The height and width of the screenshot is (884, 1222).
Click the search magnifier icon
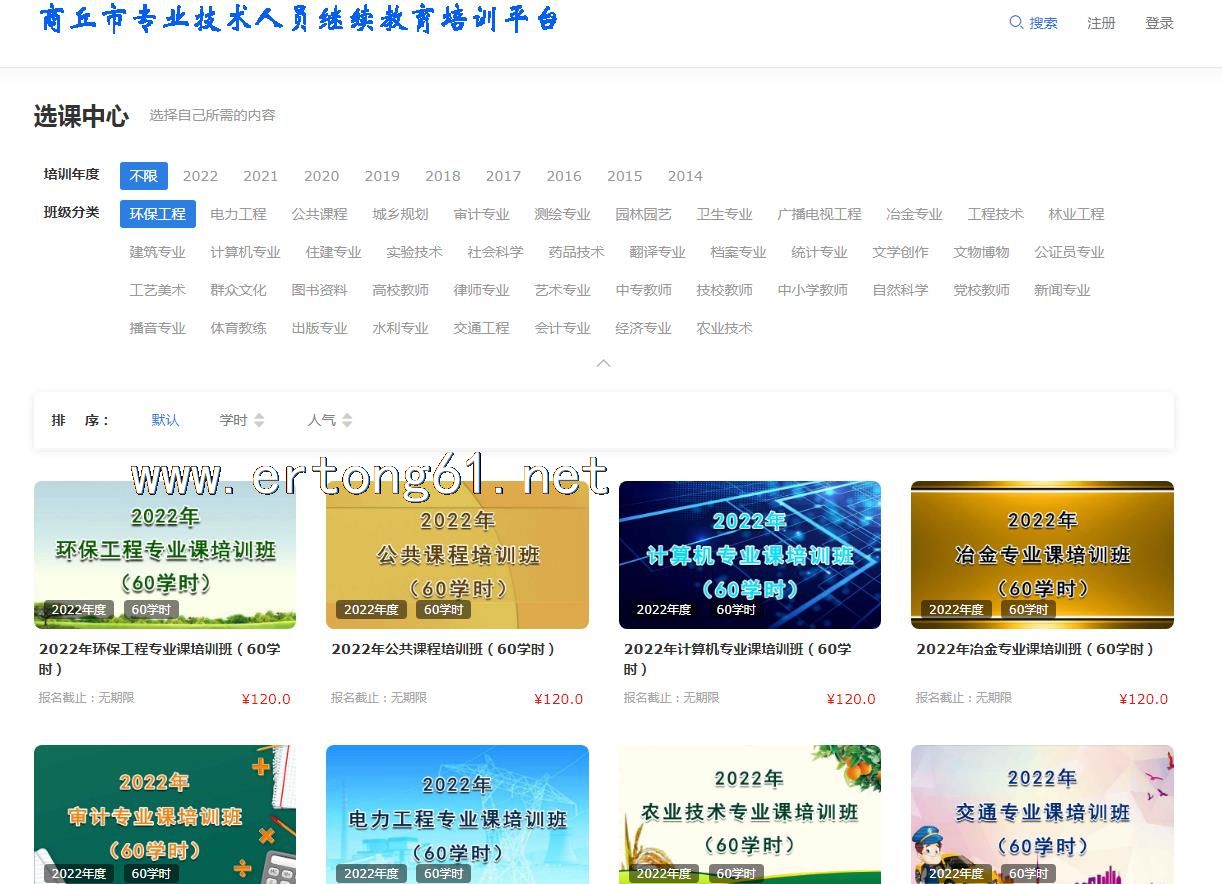(1016, 23)
